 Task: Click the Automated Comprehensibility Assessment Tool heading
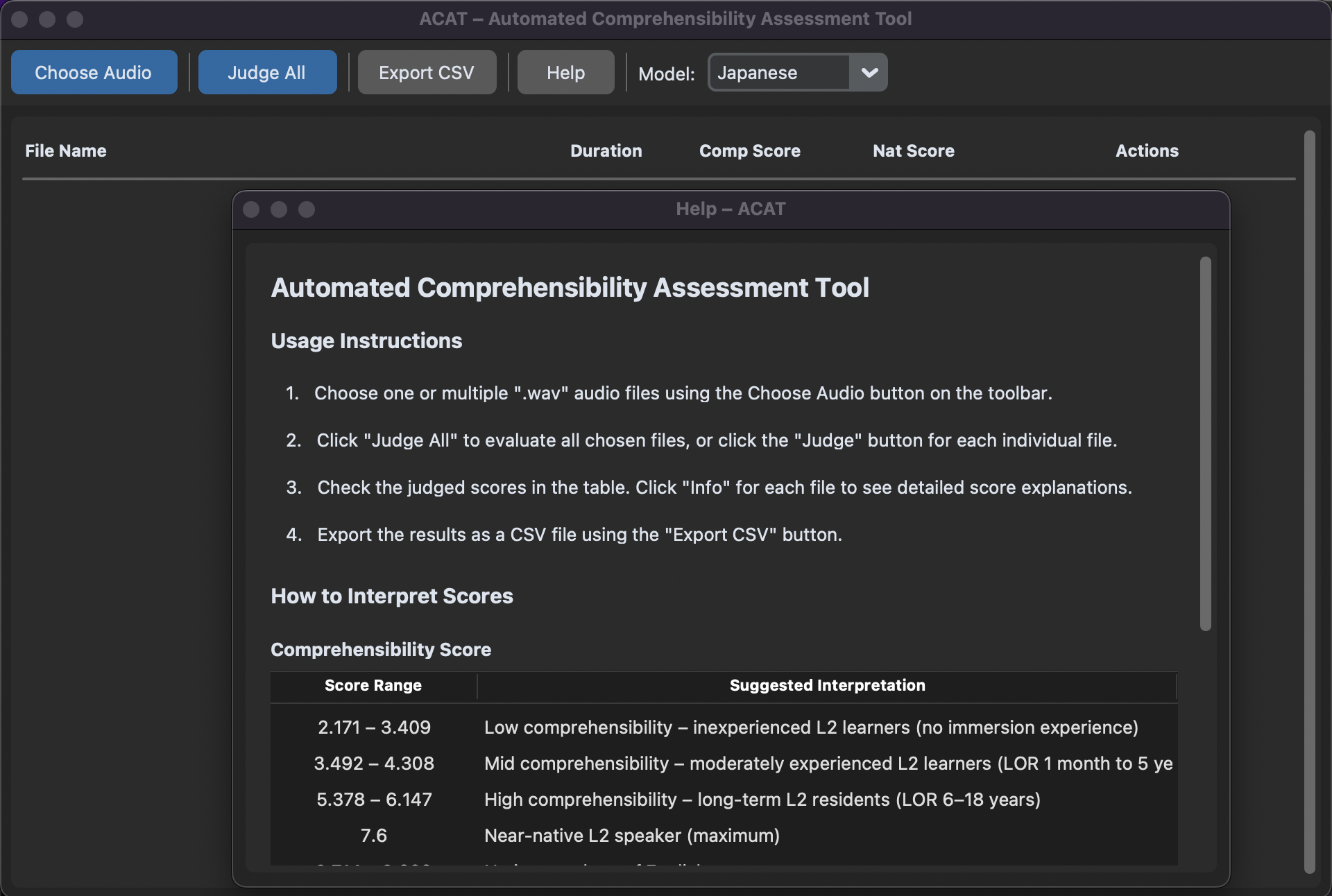570,288
